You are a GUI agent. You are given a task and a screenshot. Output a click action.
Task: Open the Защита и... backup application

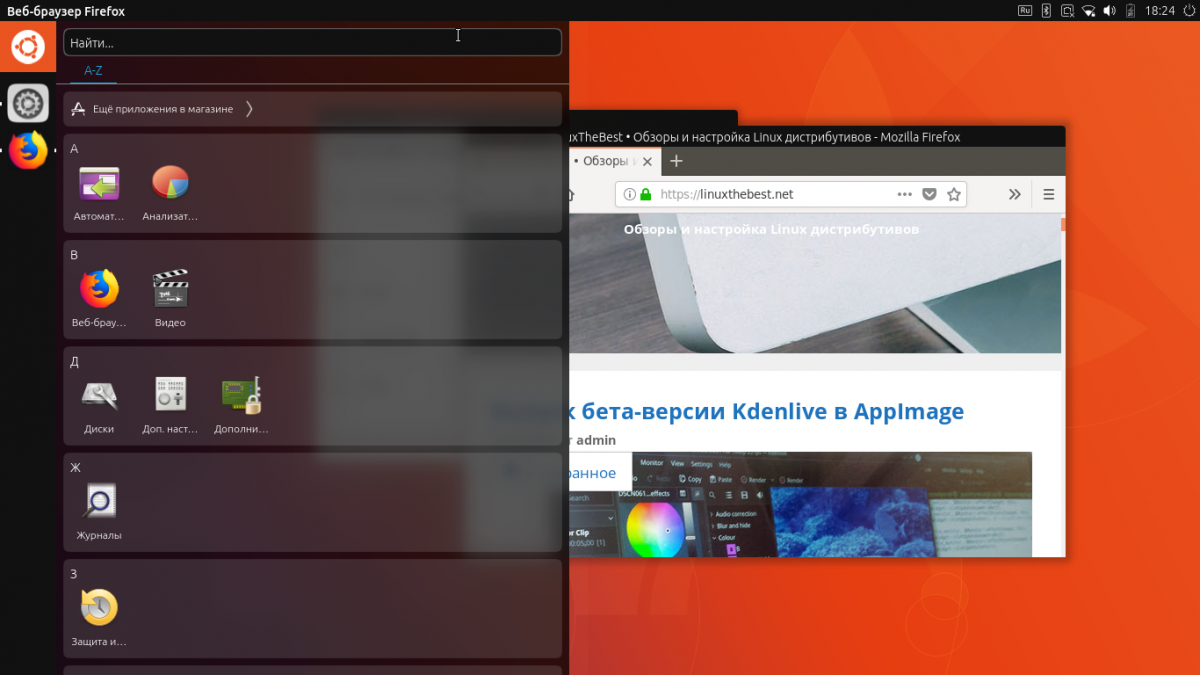pyautogui.click(x=99, y=618)
